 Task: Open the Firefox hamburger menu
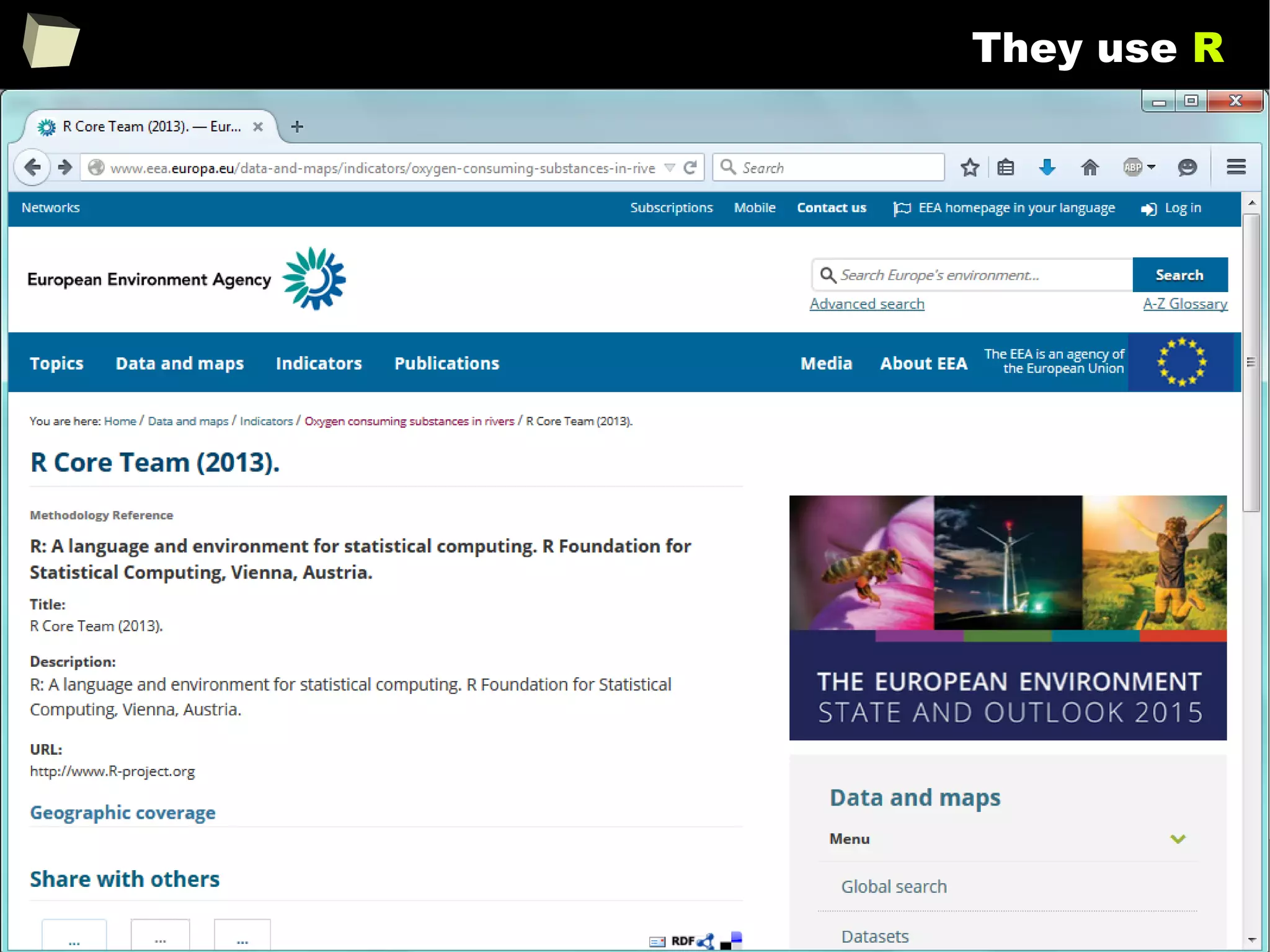point(1236,167)
